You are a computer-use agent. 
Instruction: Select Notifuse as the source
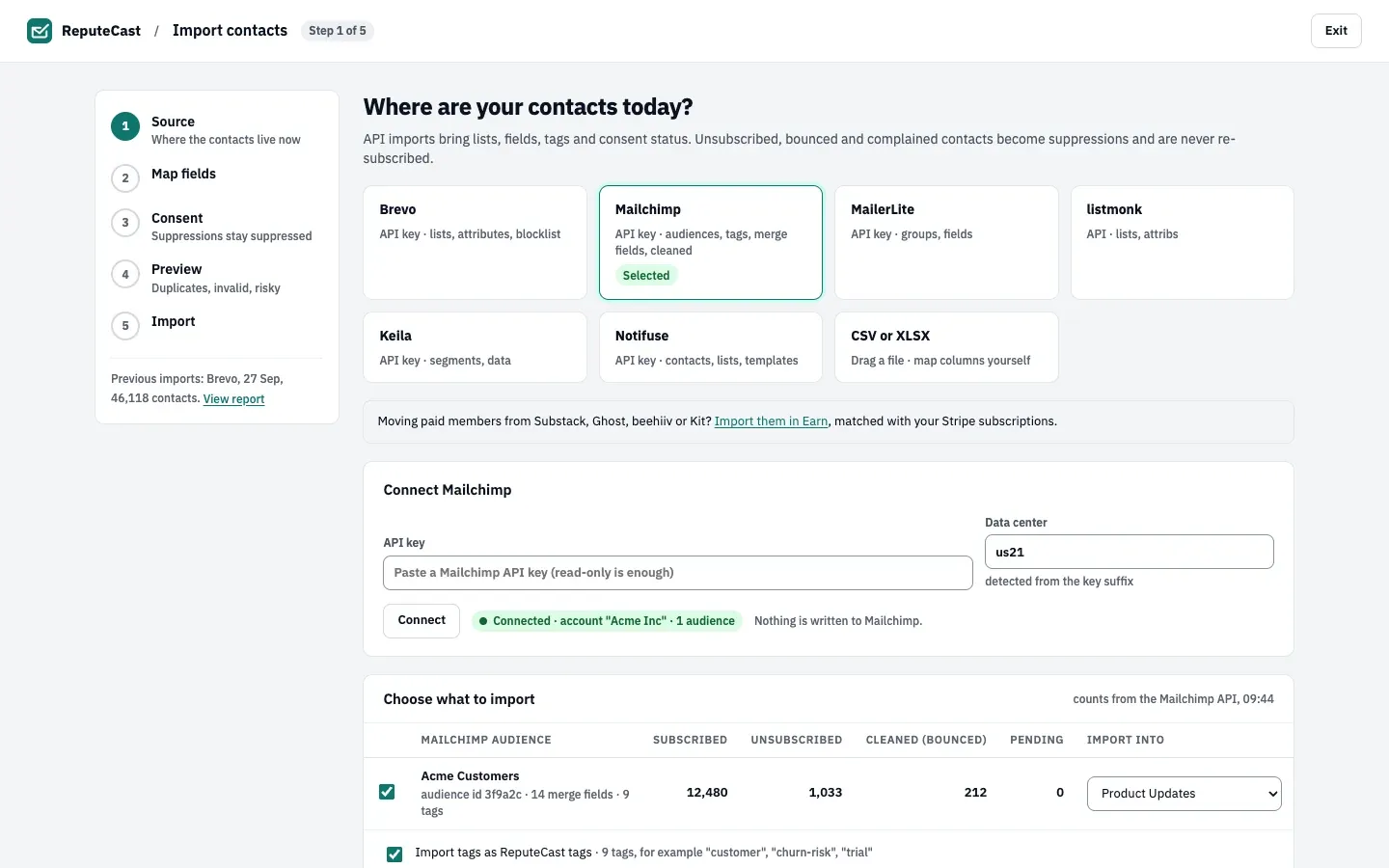711,347
